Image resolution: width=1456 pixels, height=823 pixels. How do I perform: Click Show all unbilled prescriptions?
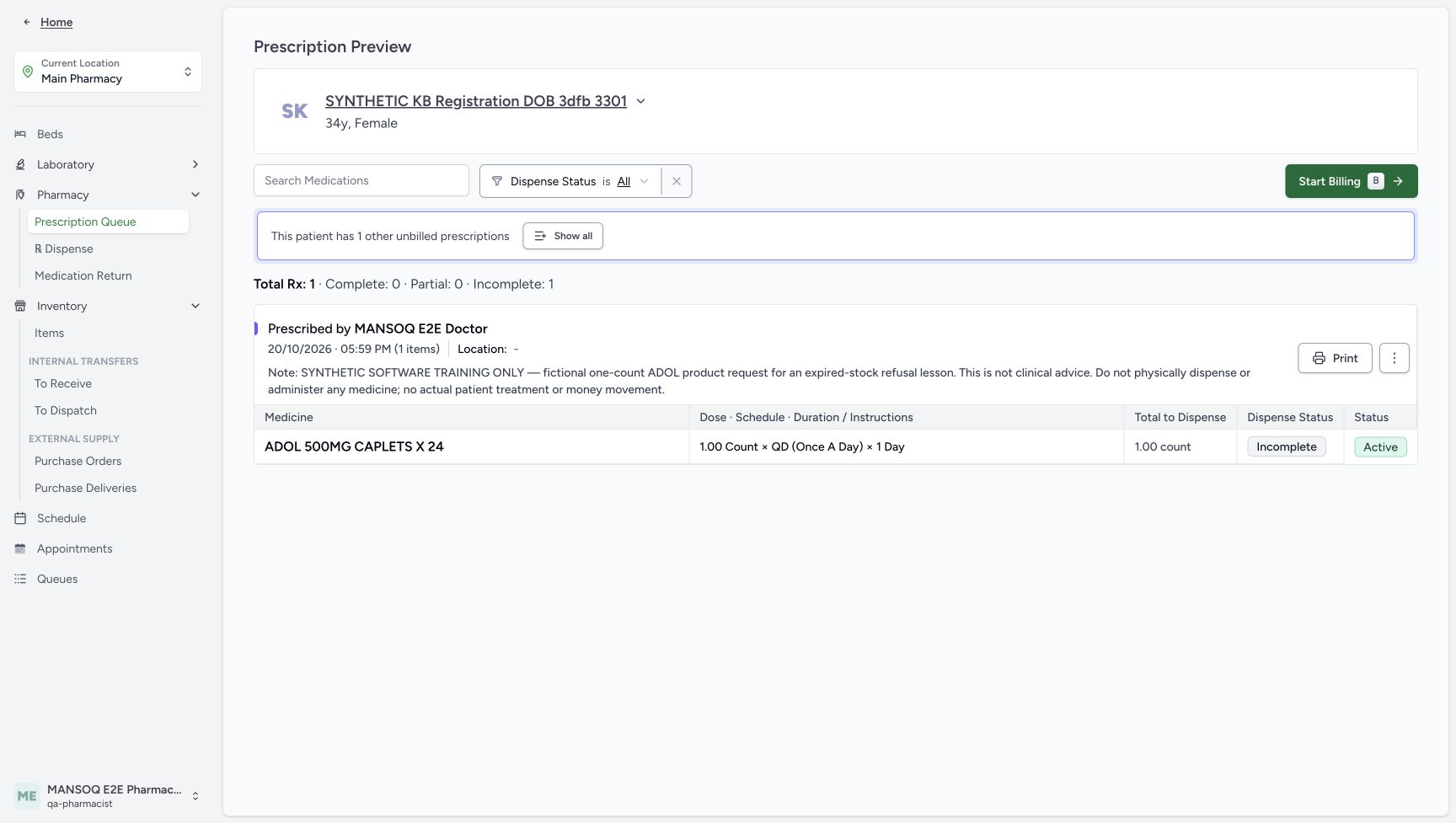click(x=563, y=236)
